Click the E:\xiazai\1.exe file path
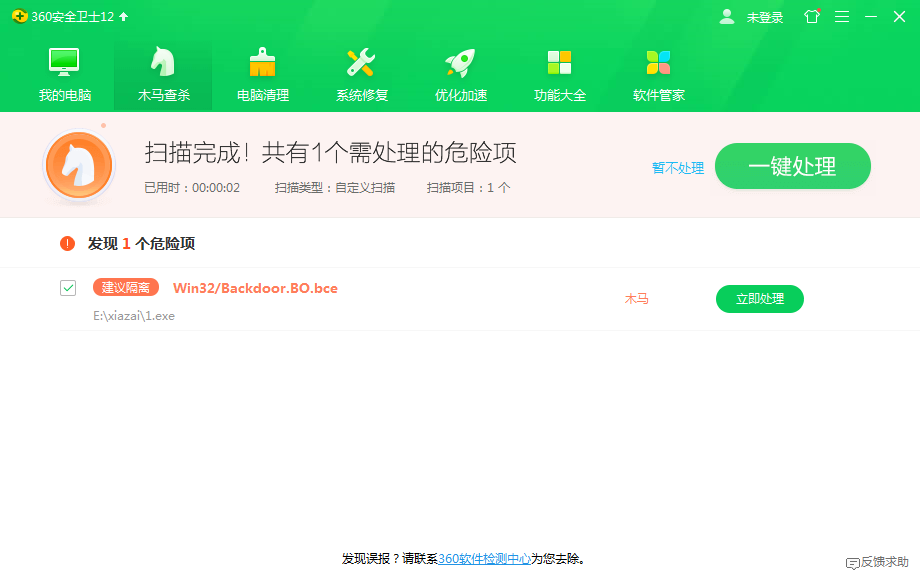 point(134,316)
